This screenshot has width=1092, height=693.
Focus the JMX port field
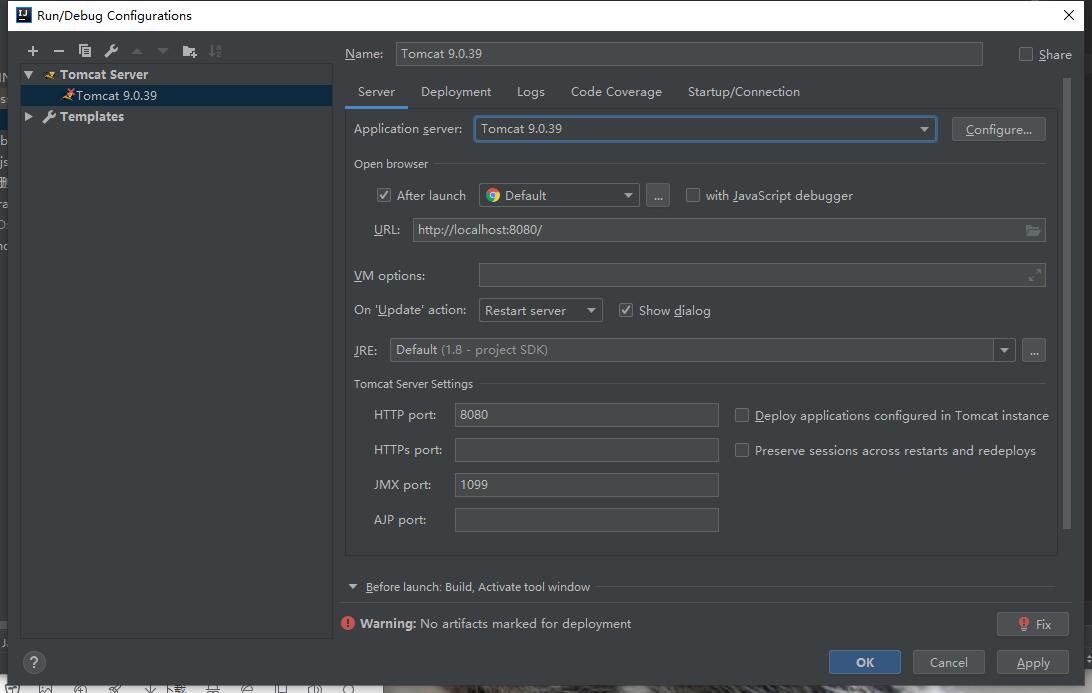point(586,485)
